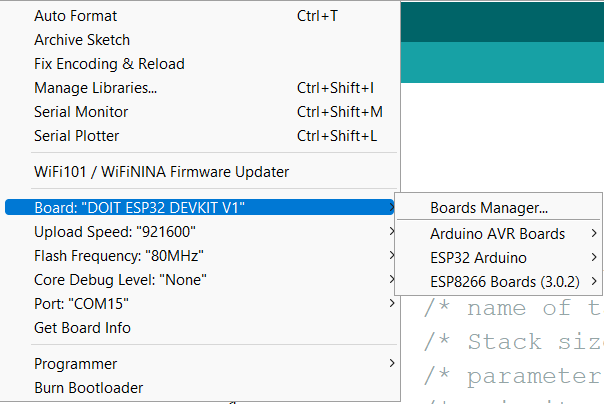Screen dimensions: 604x404
Task: Open WiFi101 / WiFiNINA Firmware Updater
Action: (x=200, y=172)
